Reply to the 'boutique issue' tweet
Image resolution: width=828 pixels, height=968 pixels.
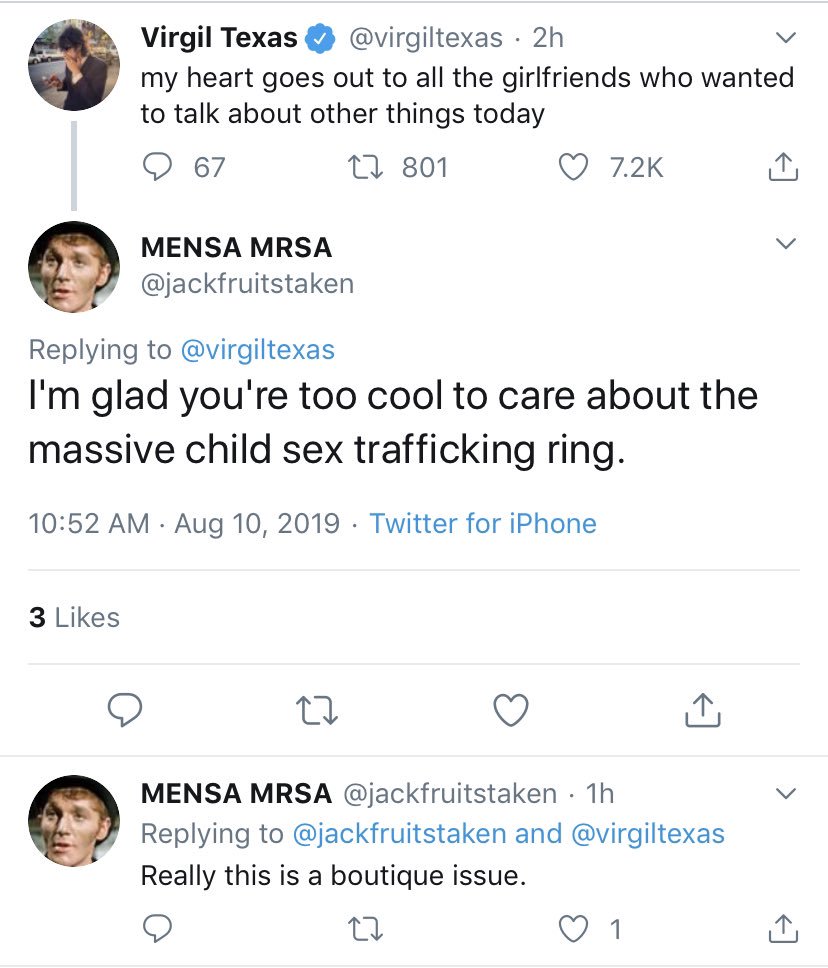tap(157, 930)
